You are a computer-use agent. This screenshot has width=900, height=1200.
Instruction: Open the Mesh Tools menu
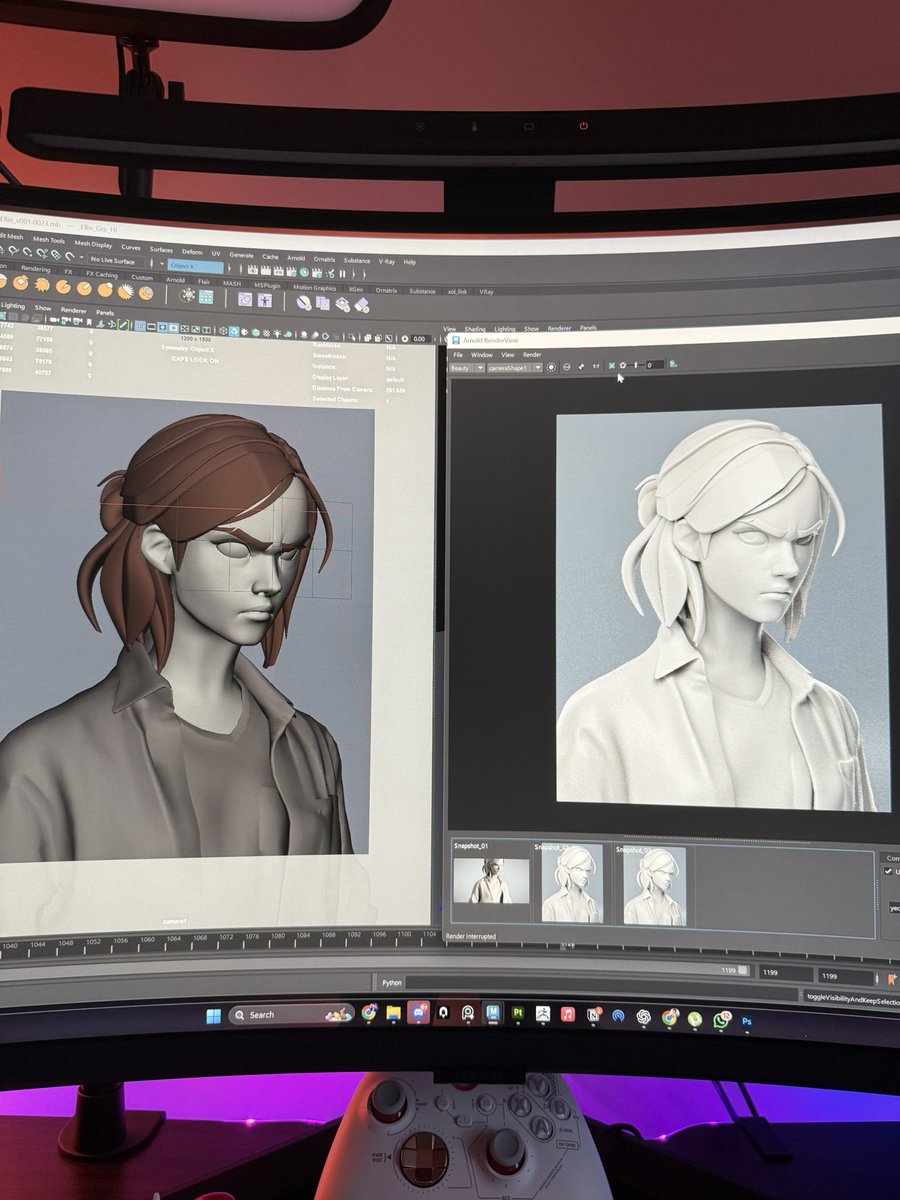tap(49, 240)
